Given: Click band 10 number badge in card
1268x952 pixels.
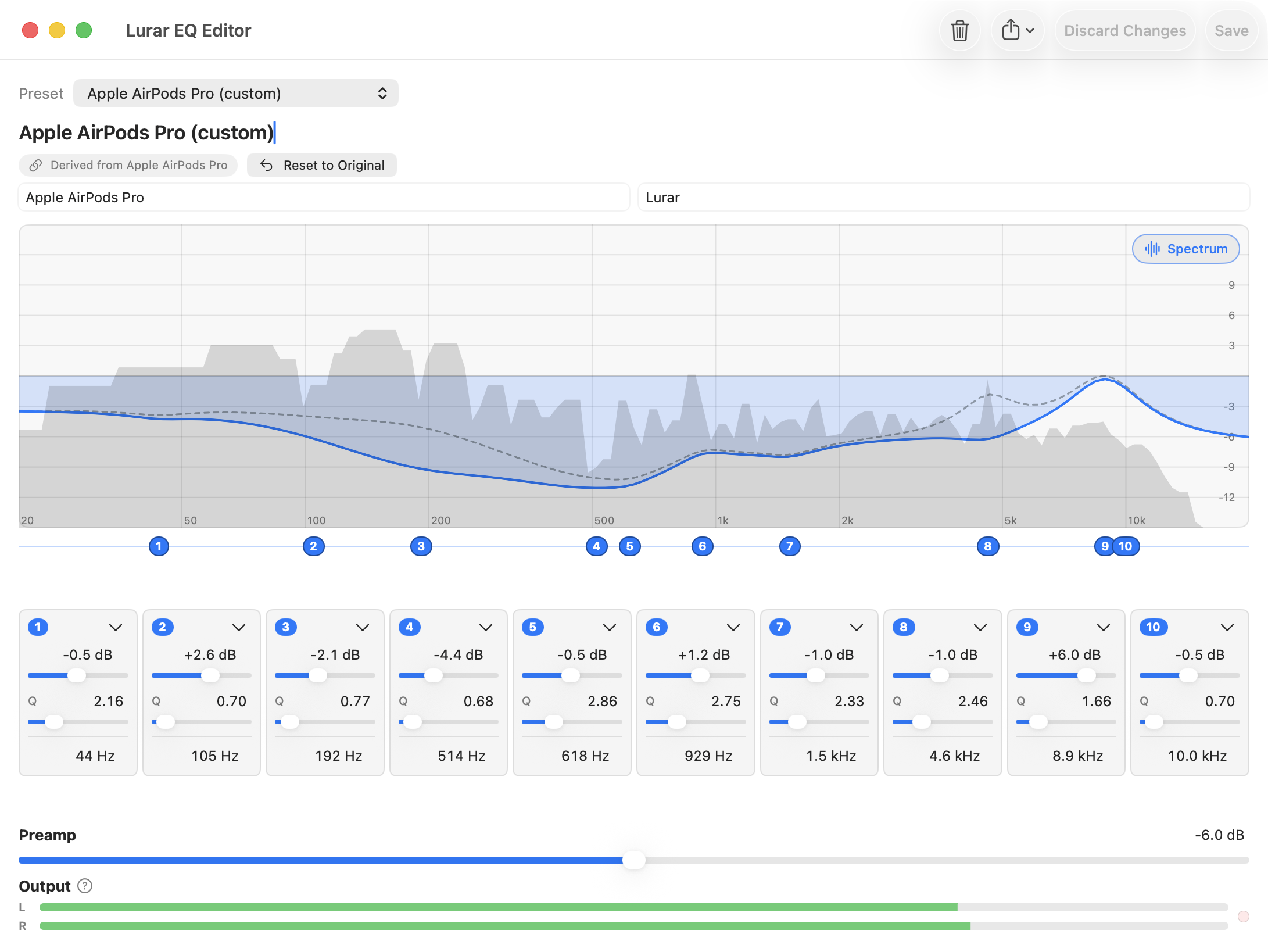Looking at the screenshot, I should pos(1153,627).
